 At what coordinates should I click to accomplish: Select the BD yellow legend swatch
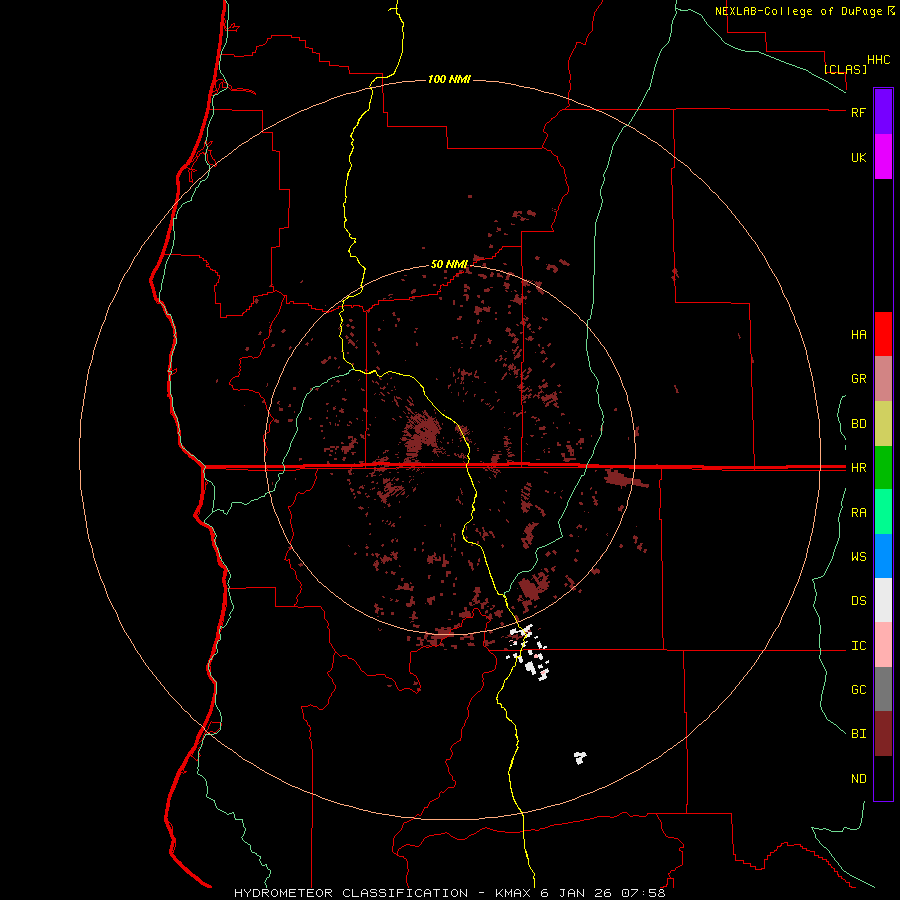[x=883, y=424]
